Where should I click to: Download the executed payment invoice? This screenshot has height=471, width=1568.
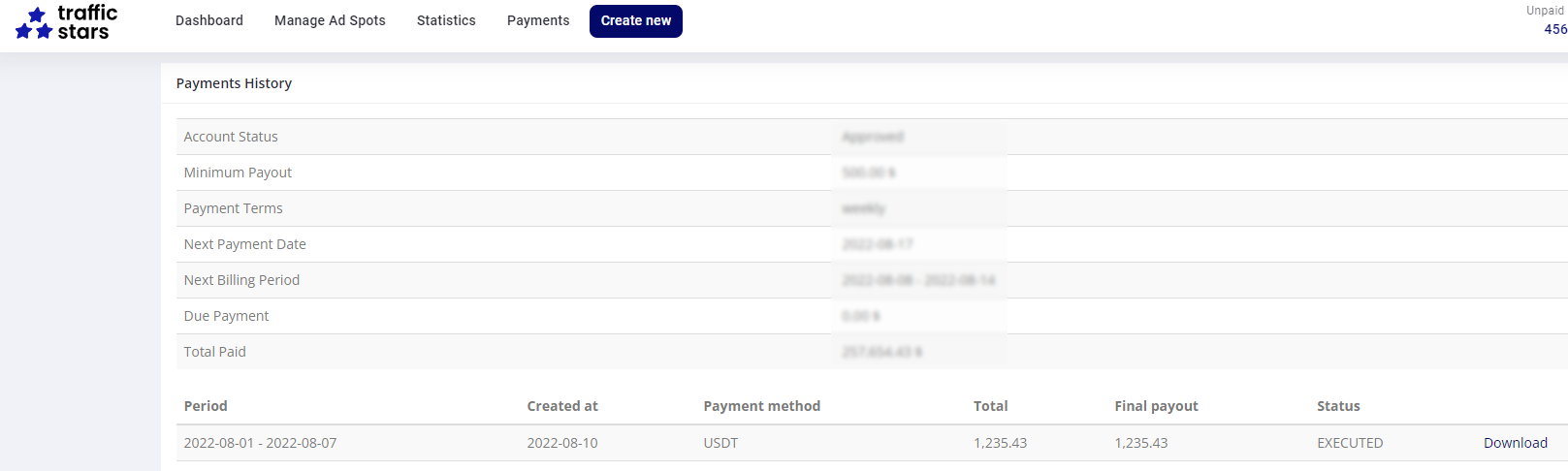tap(1515, 443)
